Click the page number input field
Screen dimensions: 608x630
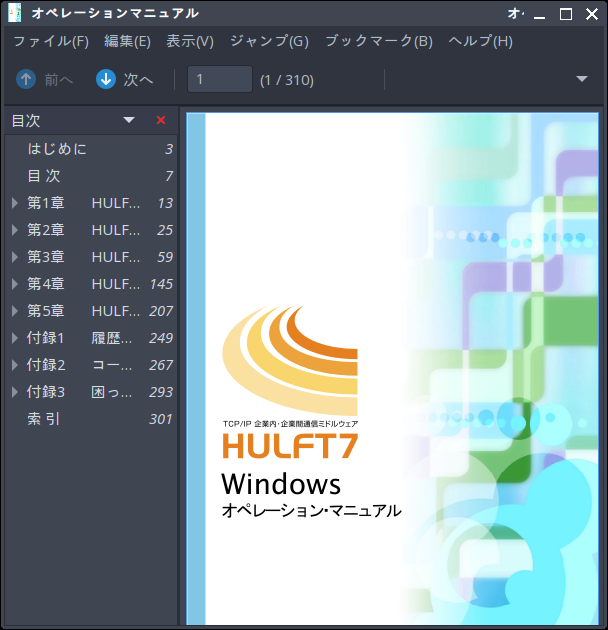pyautogui.click(x=220, y=79)
